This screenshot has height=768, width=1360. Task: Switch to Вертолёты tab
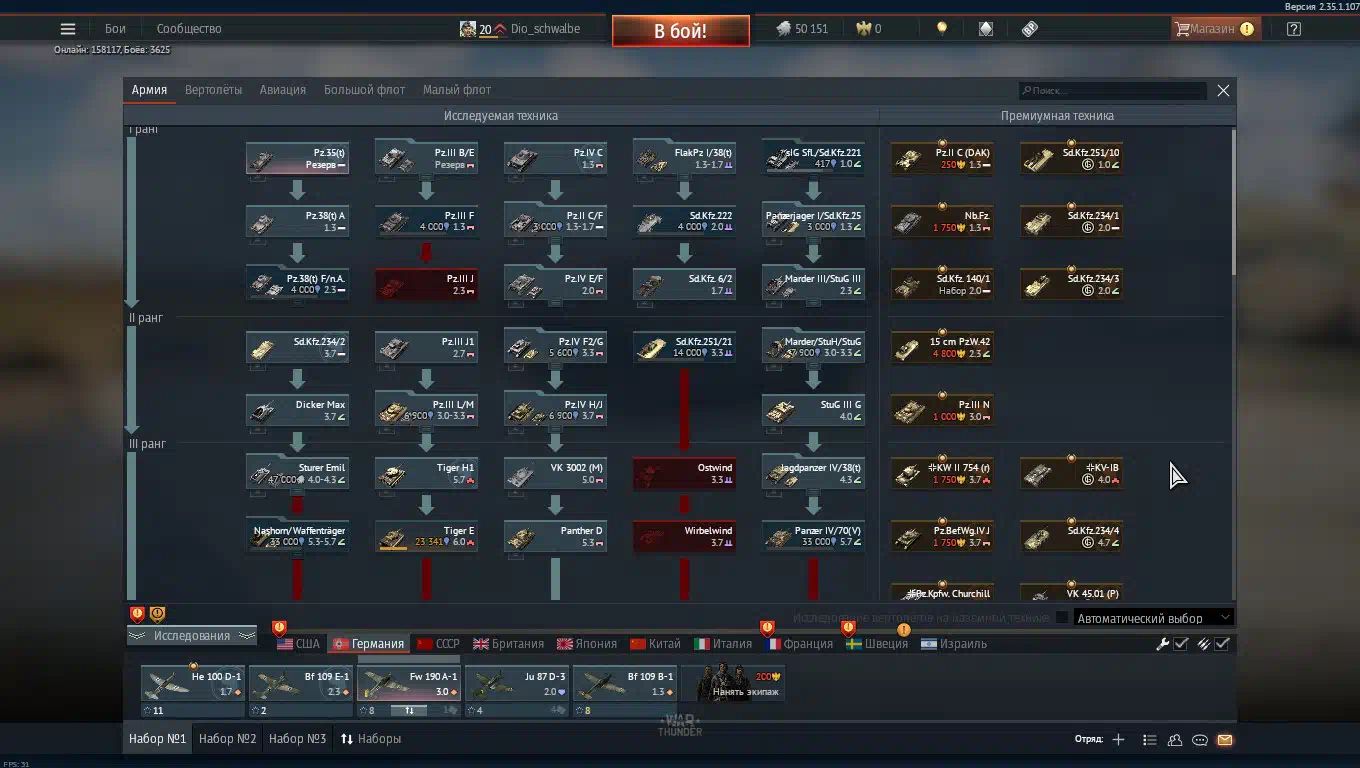pos(213,90)
